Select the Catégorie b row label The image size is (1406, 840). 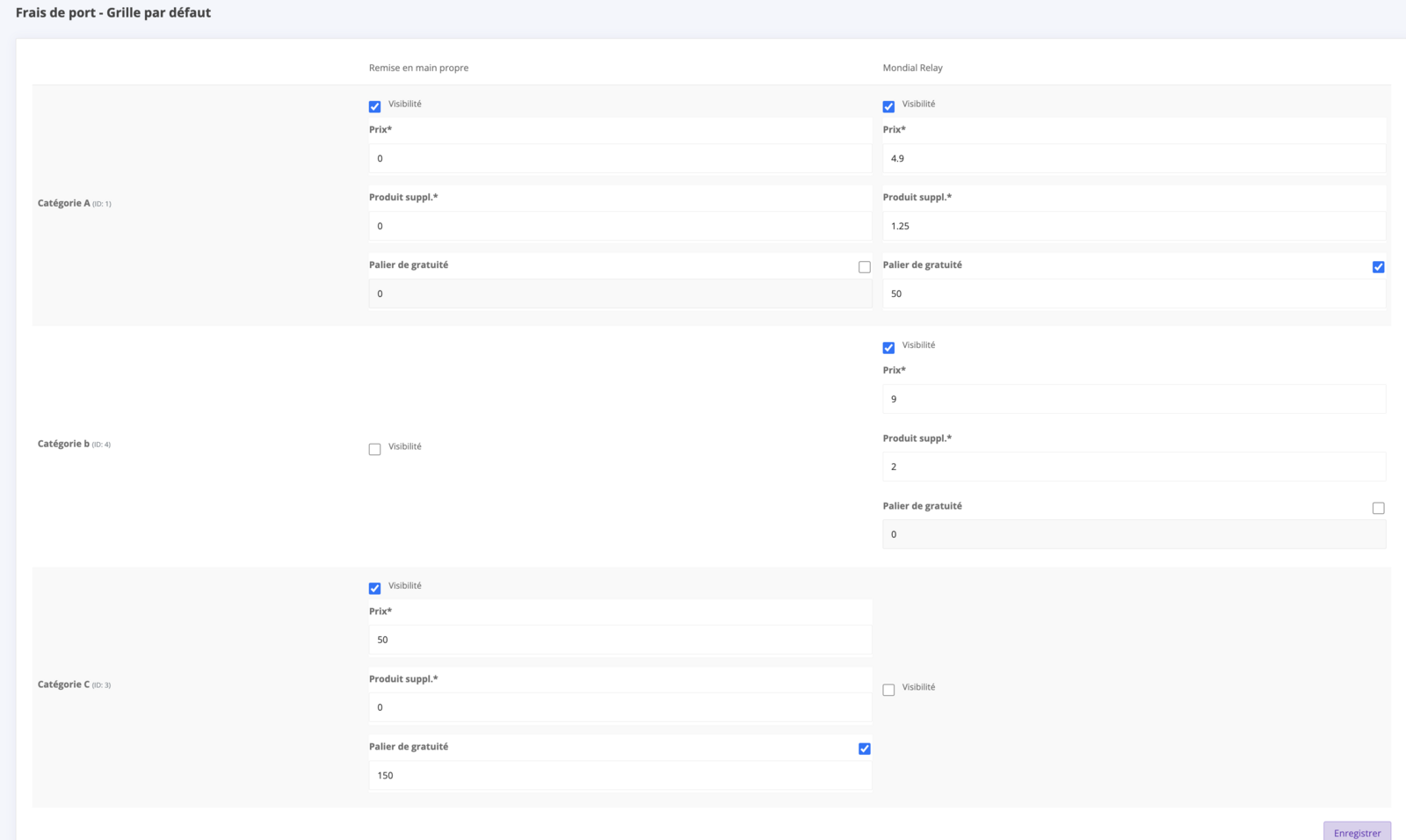point(74,444)
